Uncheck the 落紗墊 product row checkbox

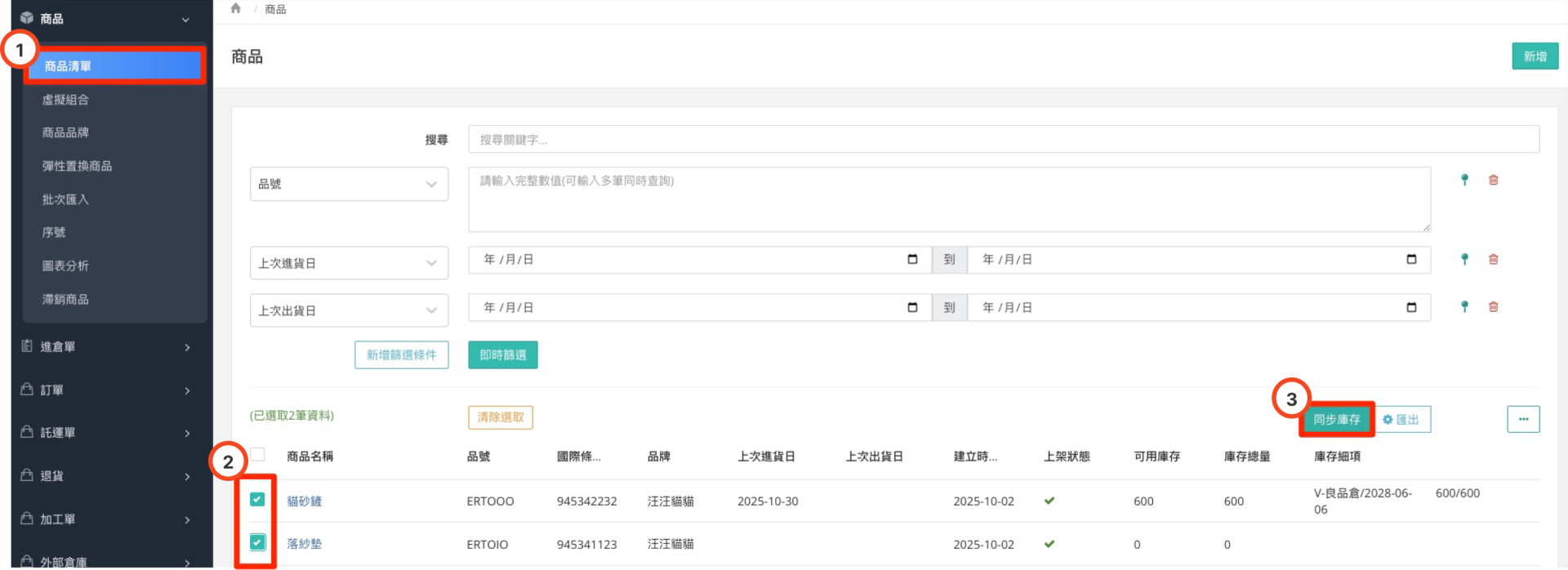coord(257,542)
